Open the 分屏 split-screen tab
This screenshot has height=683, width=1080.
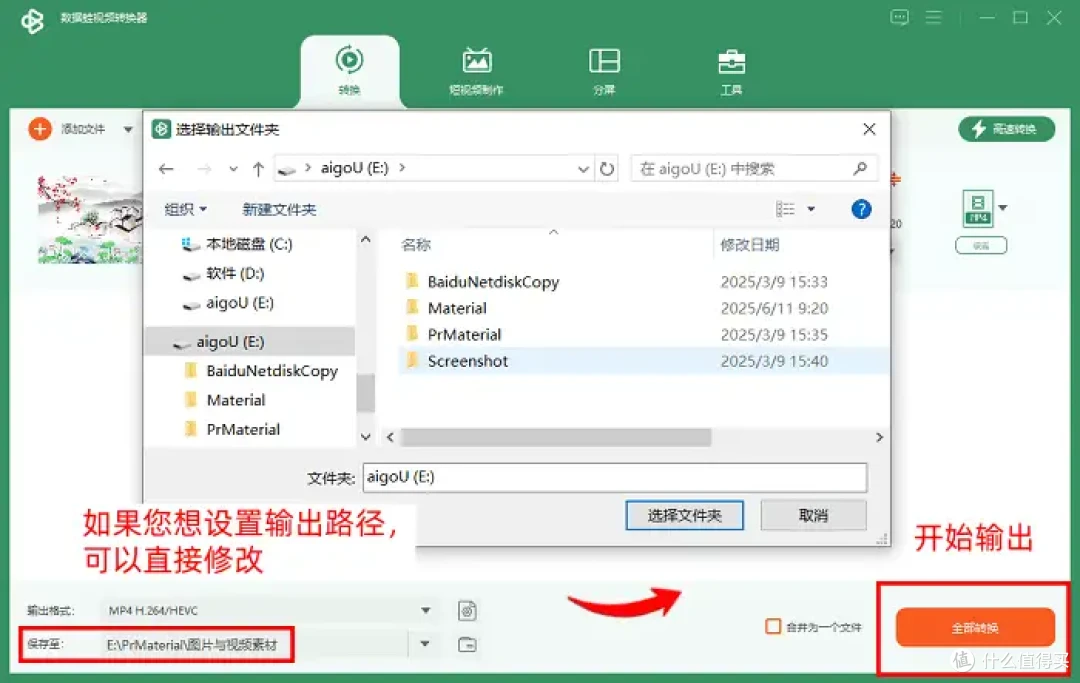(604, 71)
